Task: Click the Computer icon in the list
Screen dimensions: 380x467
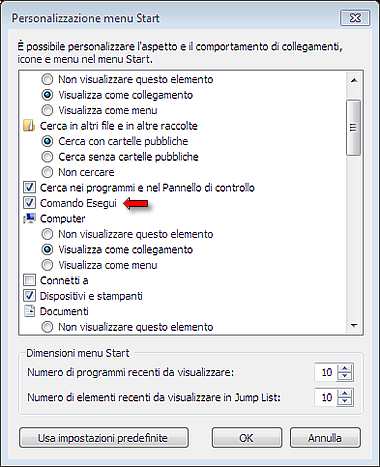Action: pos(29,219)
